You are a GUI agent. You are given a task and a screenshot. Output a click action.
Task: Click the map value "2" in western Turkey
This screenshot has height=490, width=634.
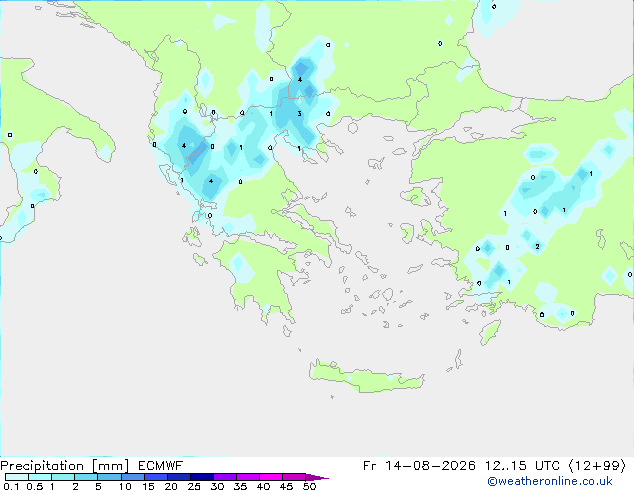[x=537, y=246]
